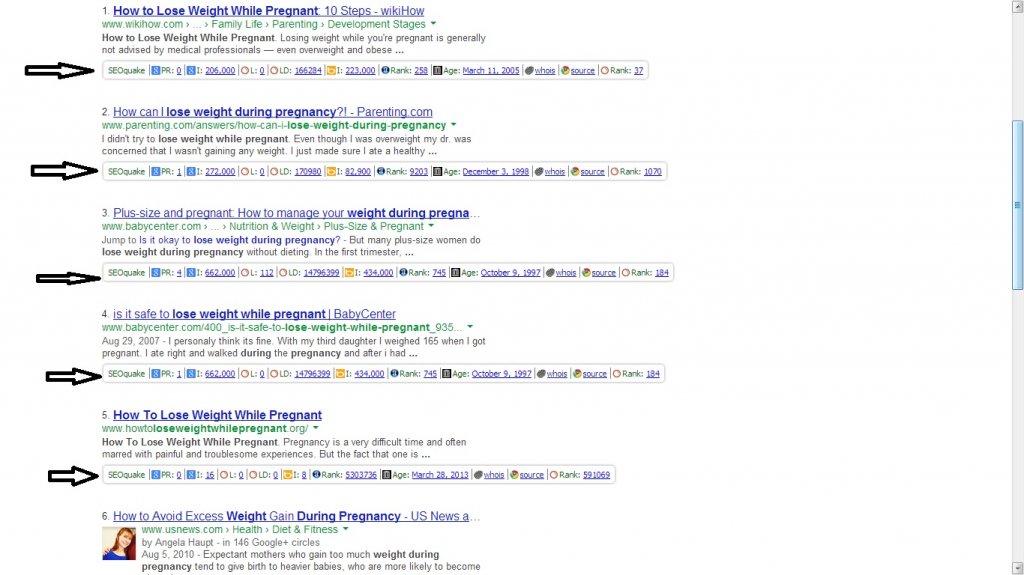
Task: Click the Google index icon beside 206,000
Action: pyautogui.click(x=191, y=71)
